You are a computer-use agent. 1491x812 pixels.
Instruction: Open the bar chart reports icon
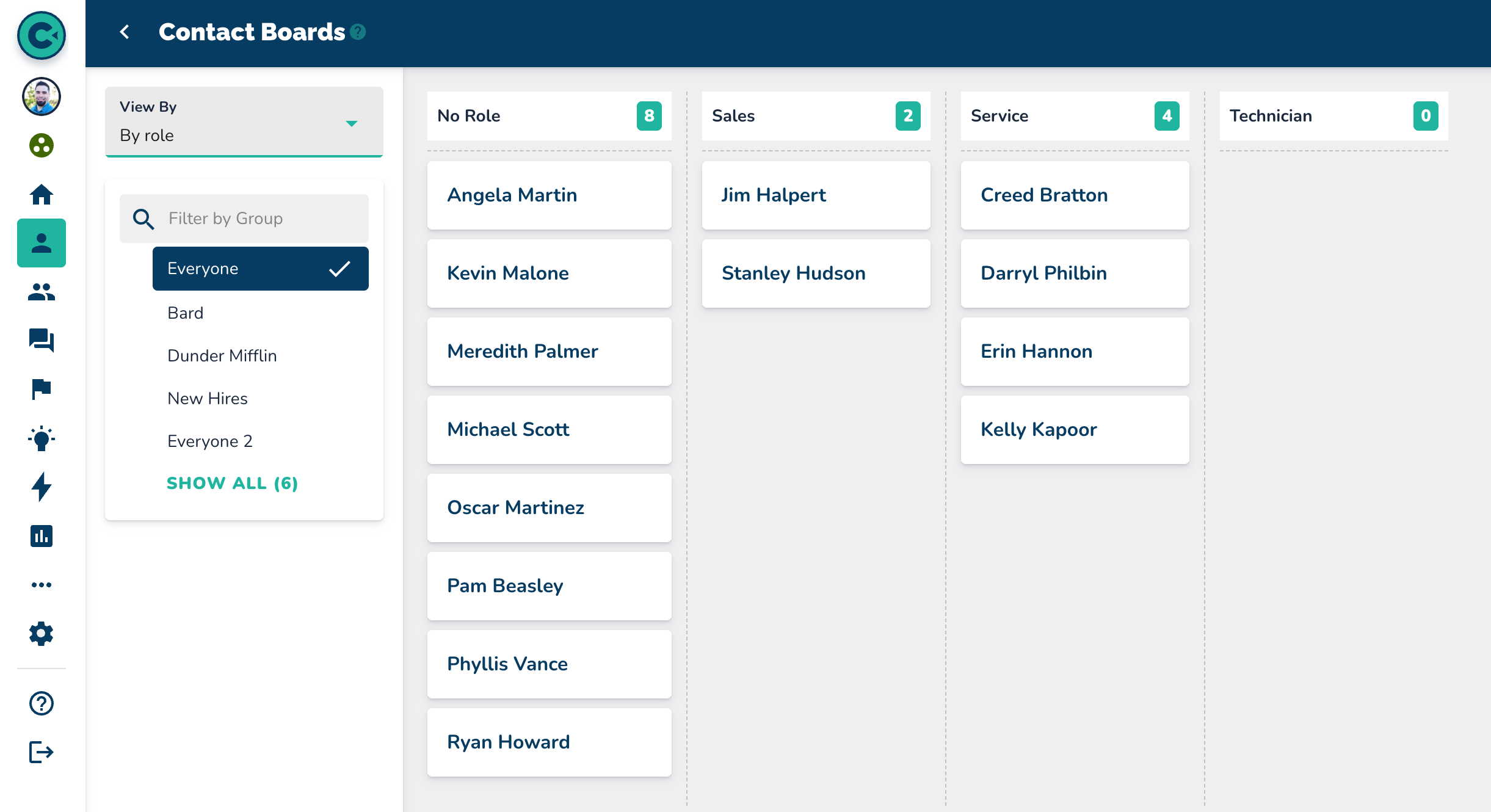tap(42, 536)
